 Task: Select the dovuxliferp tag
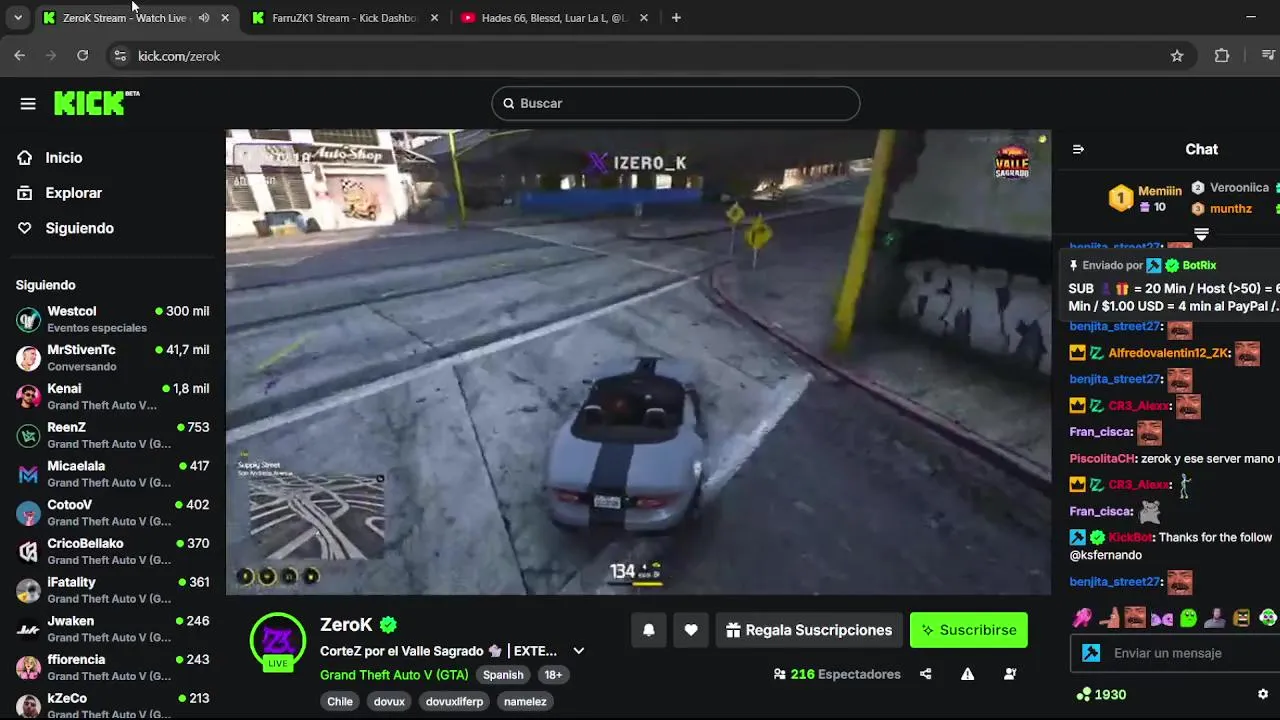tap(454, 701)
